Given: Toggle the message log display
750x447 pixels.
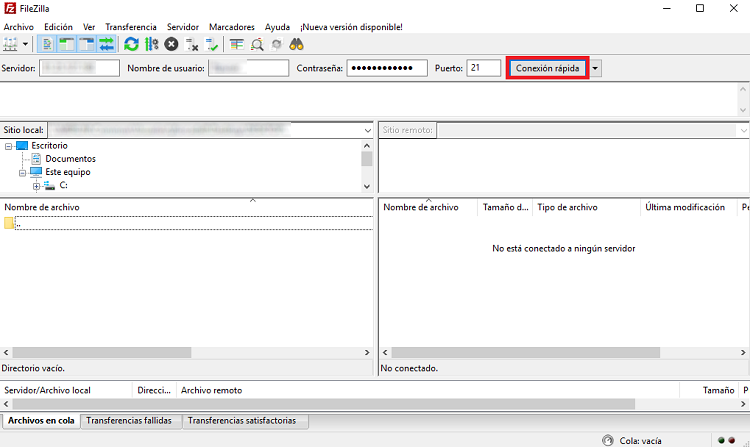Looking at the screenshot, I should coord(47,44).
